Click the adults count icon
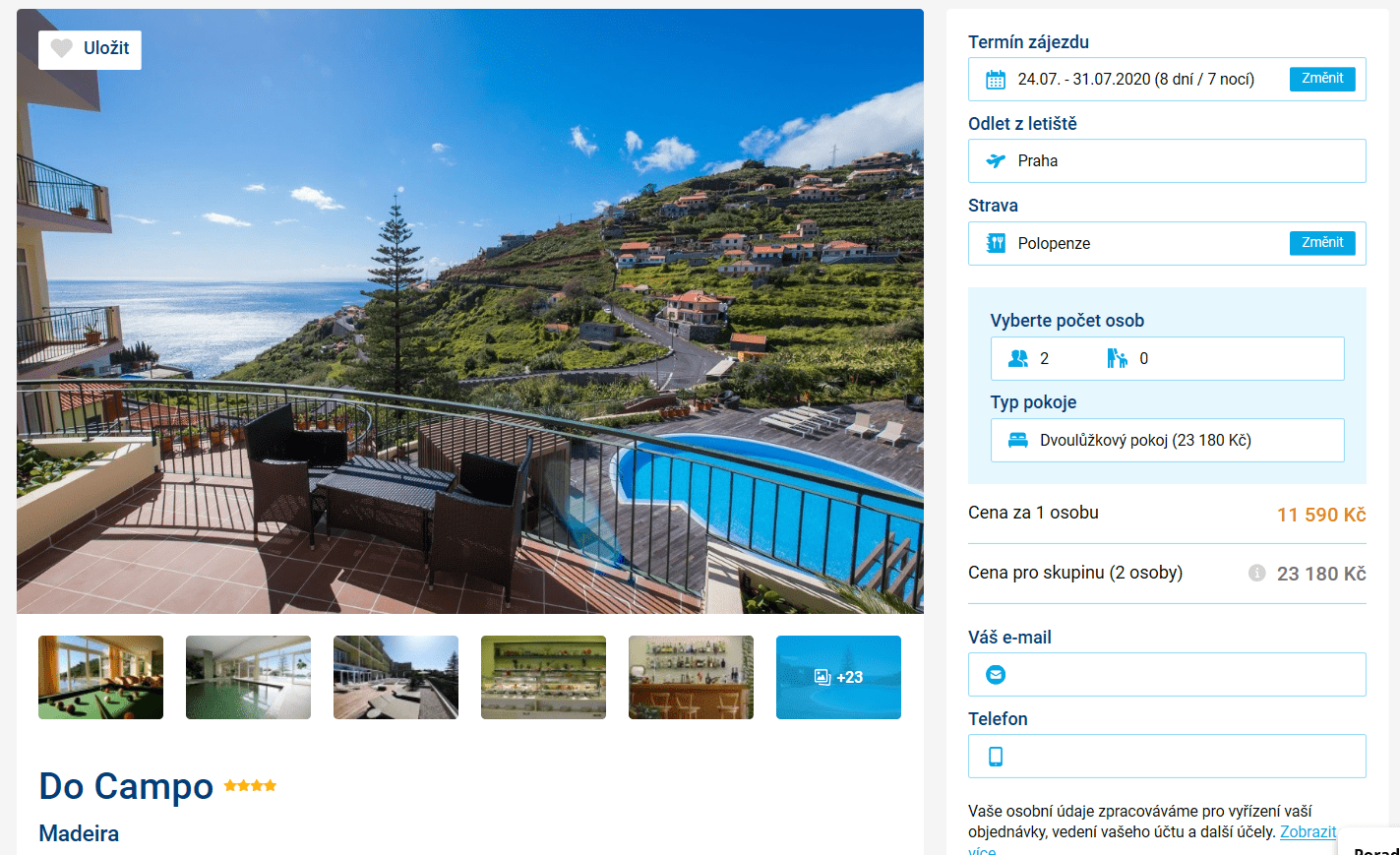This screenshot has width=1400, height=855. (1018, 358)
